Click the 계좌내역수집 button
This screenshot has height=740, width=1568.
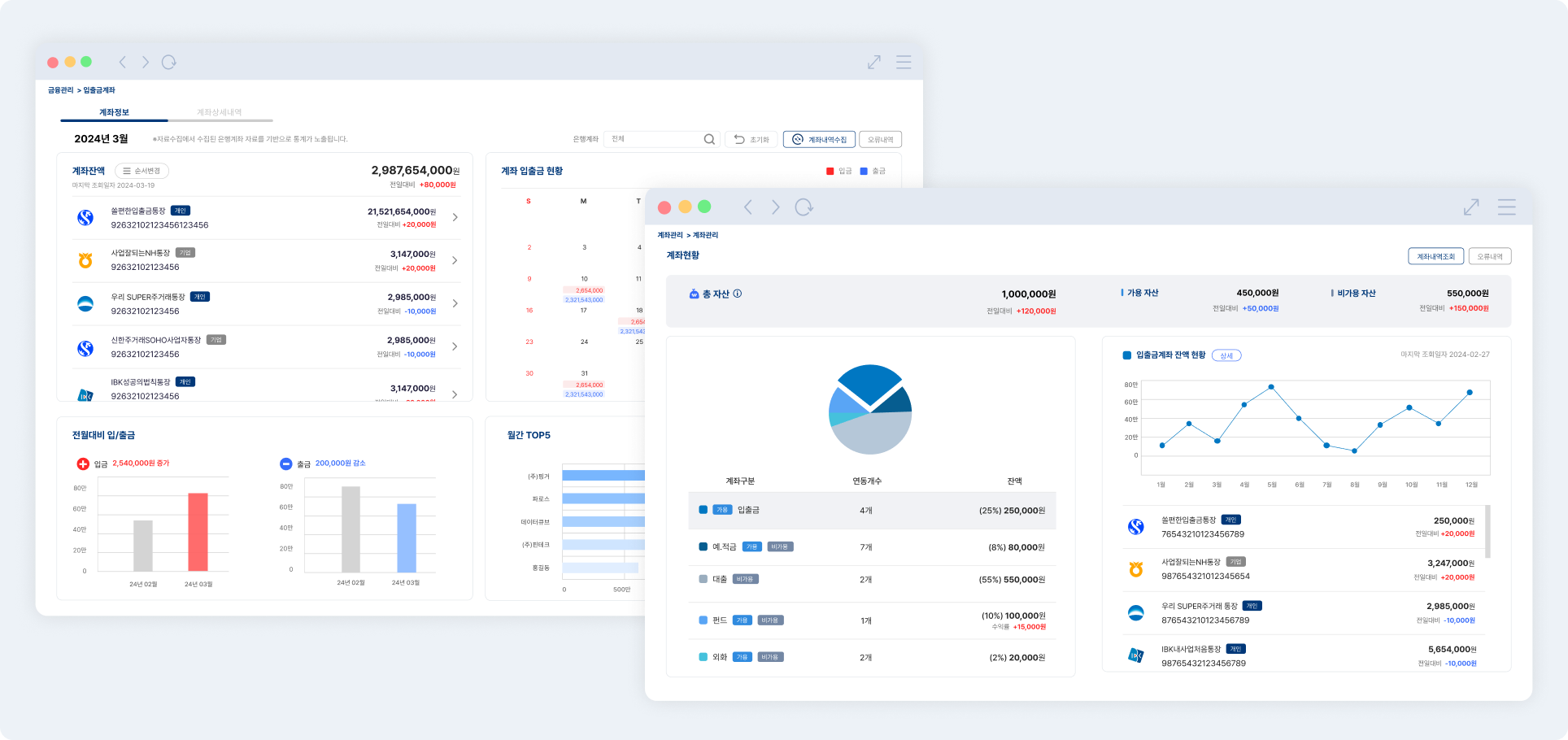819,139
